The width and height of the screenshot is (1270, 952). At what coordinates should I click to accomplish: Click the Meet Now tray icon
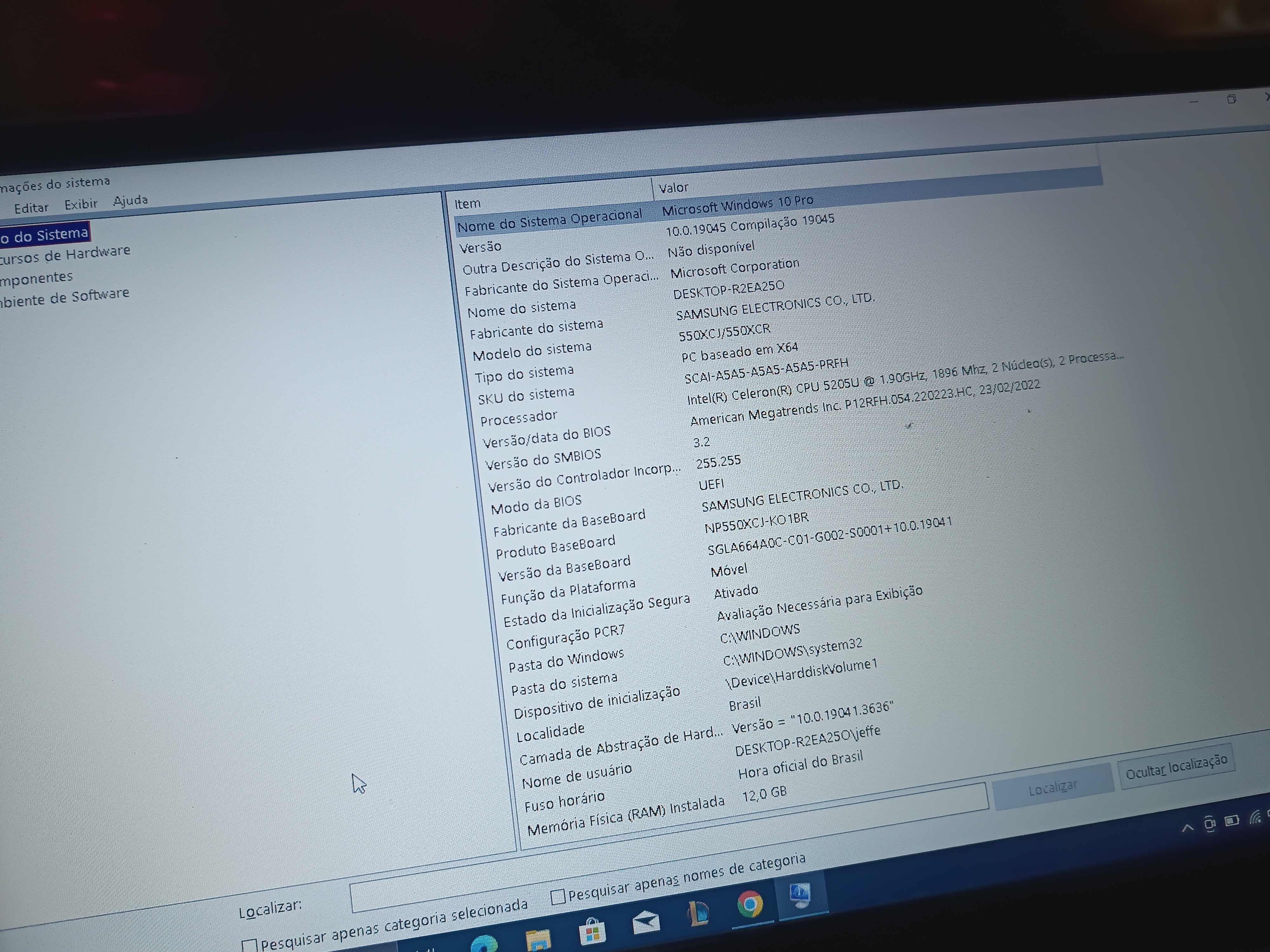click(x=1209, y=824)
